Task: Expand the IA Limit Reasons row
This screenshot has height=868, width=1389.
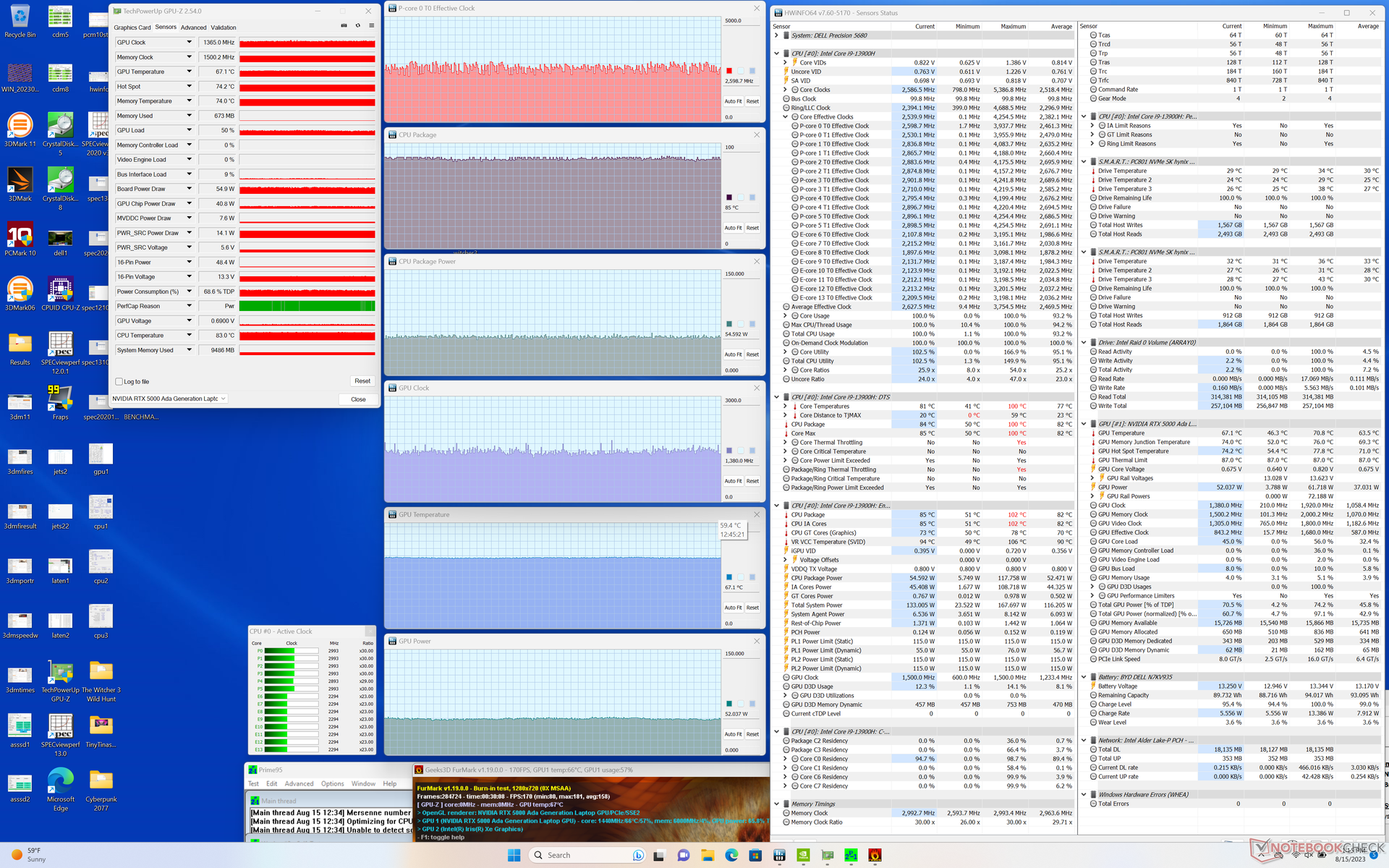Action: 1092,125
